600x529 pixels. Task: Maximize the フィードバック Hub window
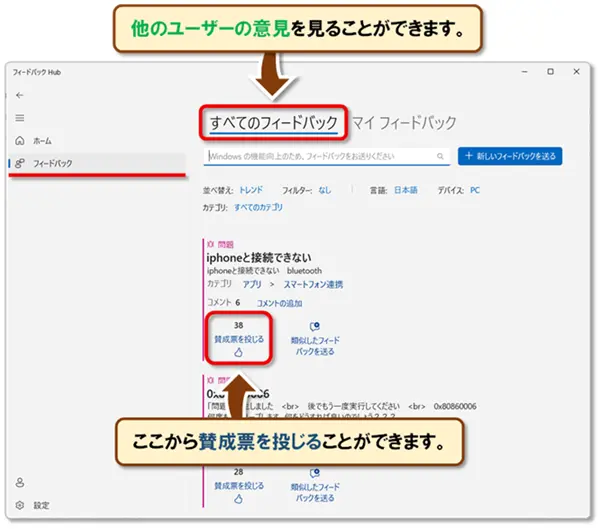[x=550, y=72]
